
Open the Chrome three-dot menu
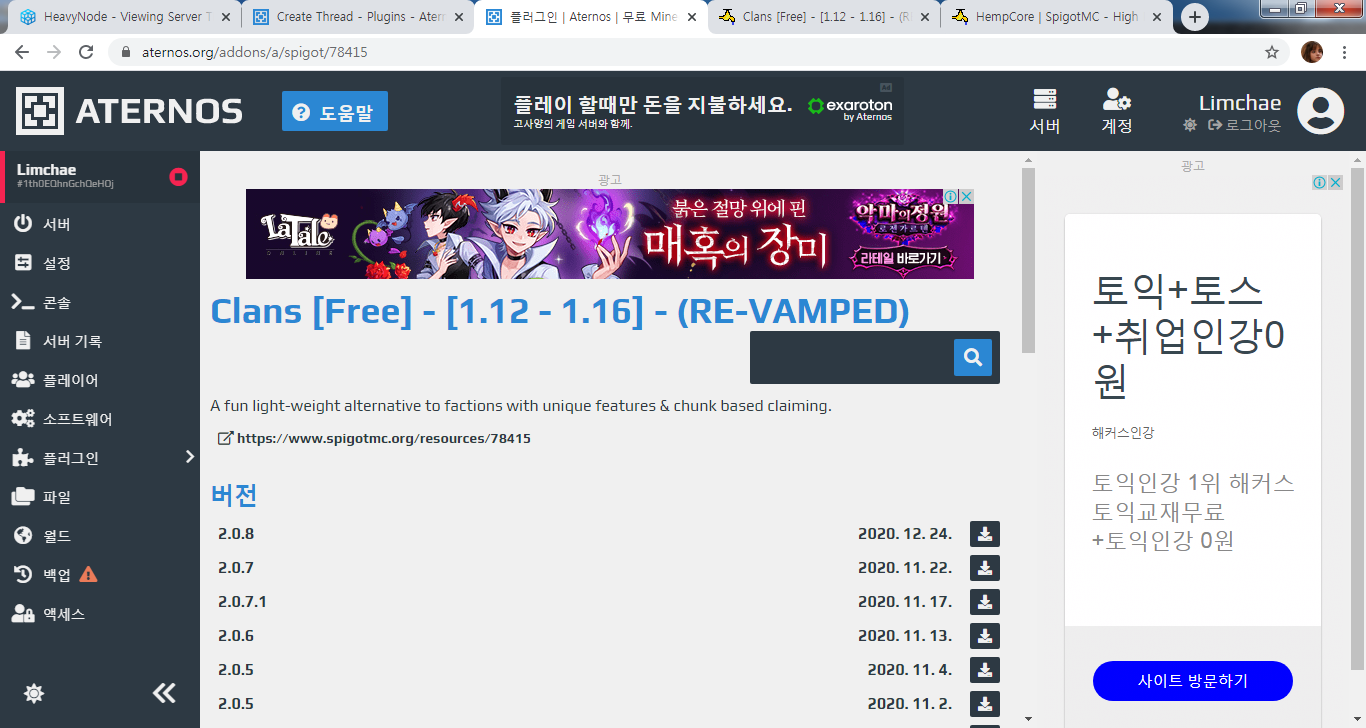click(1345, 52)
